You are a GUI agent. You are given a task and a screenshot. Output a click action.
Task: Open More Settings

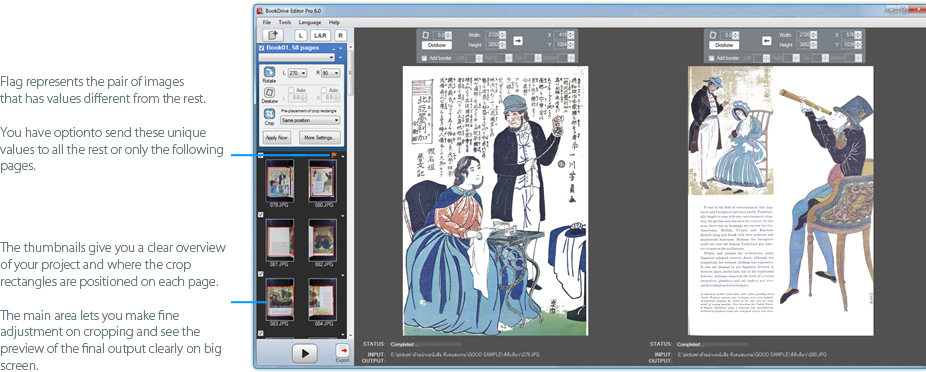(x=319, y=138)
